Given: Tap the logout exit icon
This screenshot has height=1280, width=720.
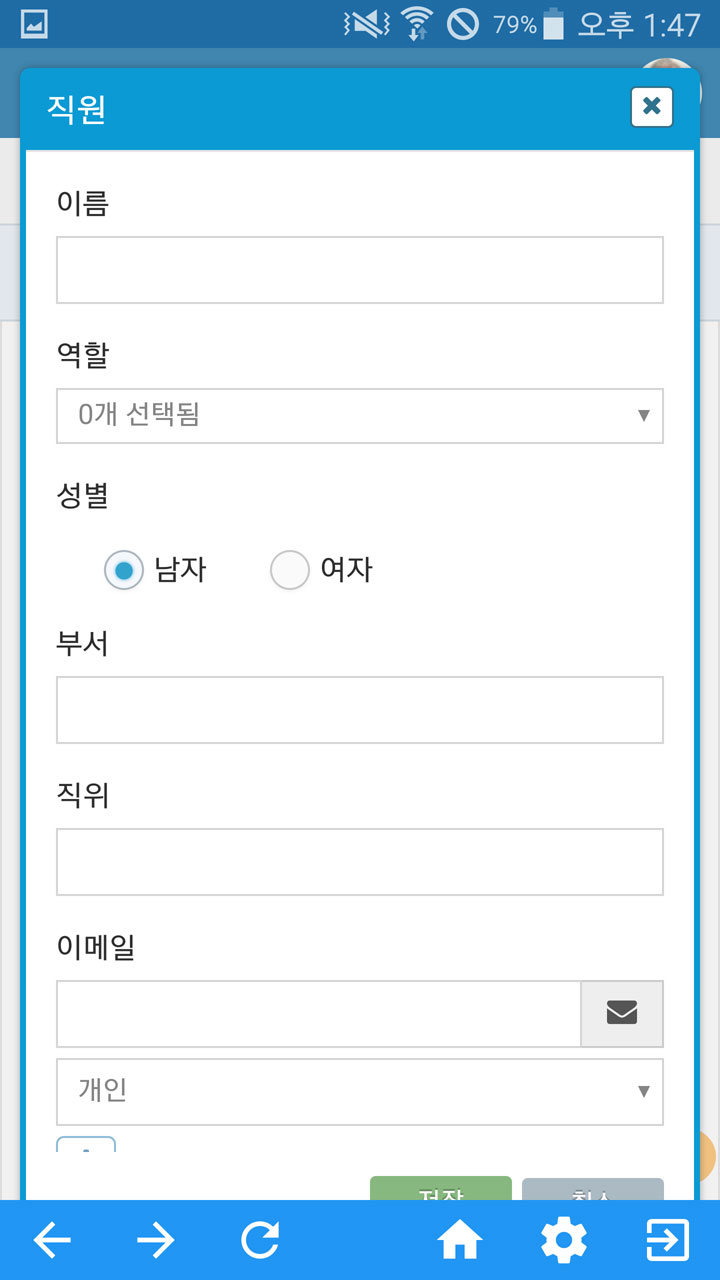Looking at the screenshot, I should click(x=668, y=1241).
